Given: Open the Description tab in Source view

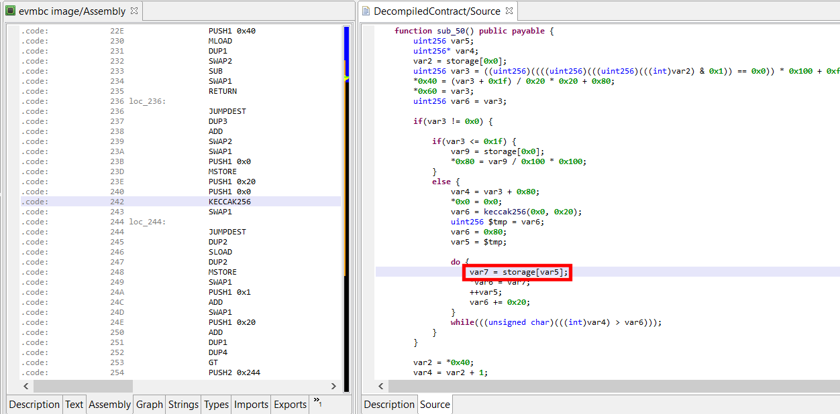Looking at the screenshot, I should pyautogui.click(x=389, y=404).
